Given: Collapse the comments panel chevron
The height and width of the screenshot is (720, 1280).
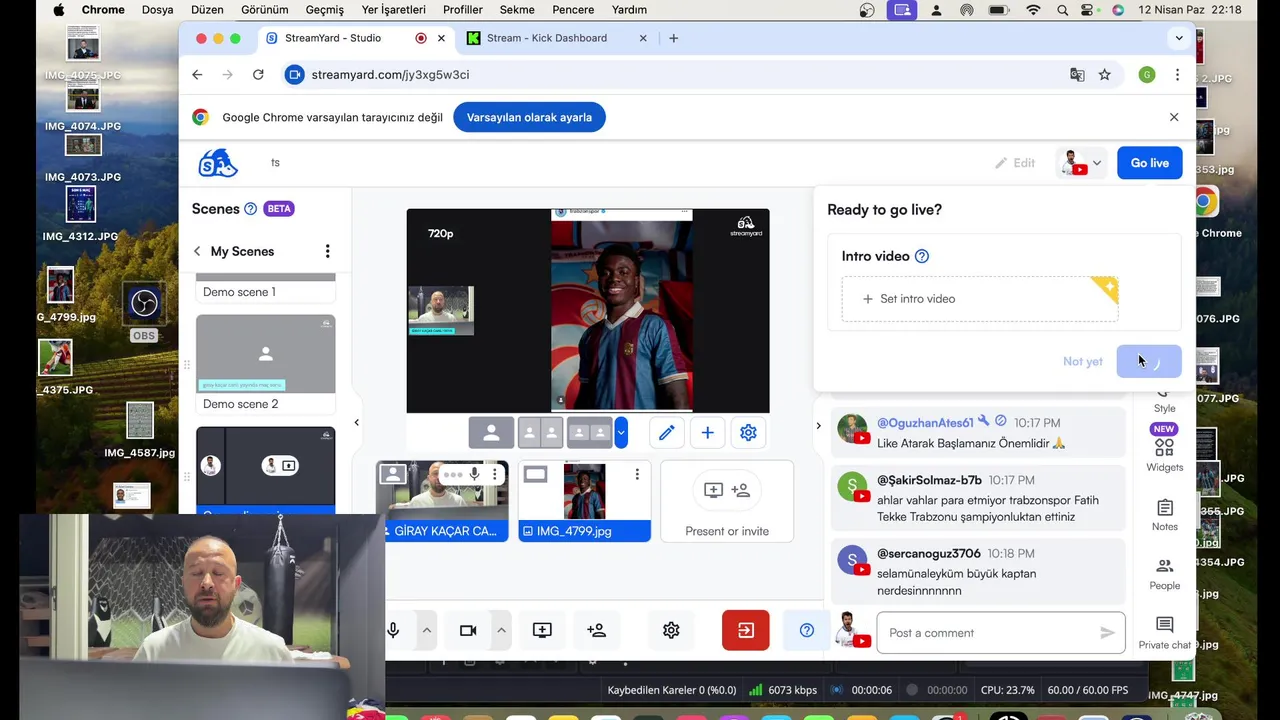Looking at the screenshot, I should 818,426.
